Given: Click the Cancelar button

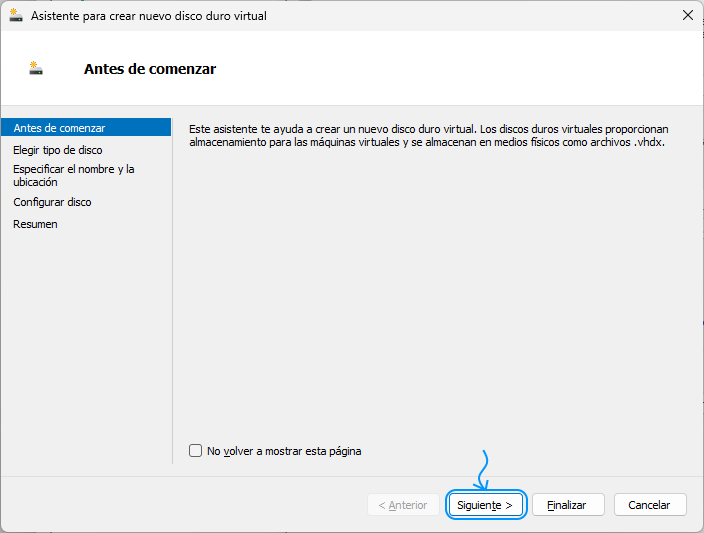Looking at the screenshot, I should (650, 505).
